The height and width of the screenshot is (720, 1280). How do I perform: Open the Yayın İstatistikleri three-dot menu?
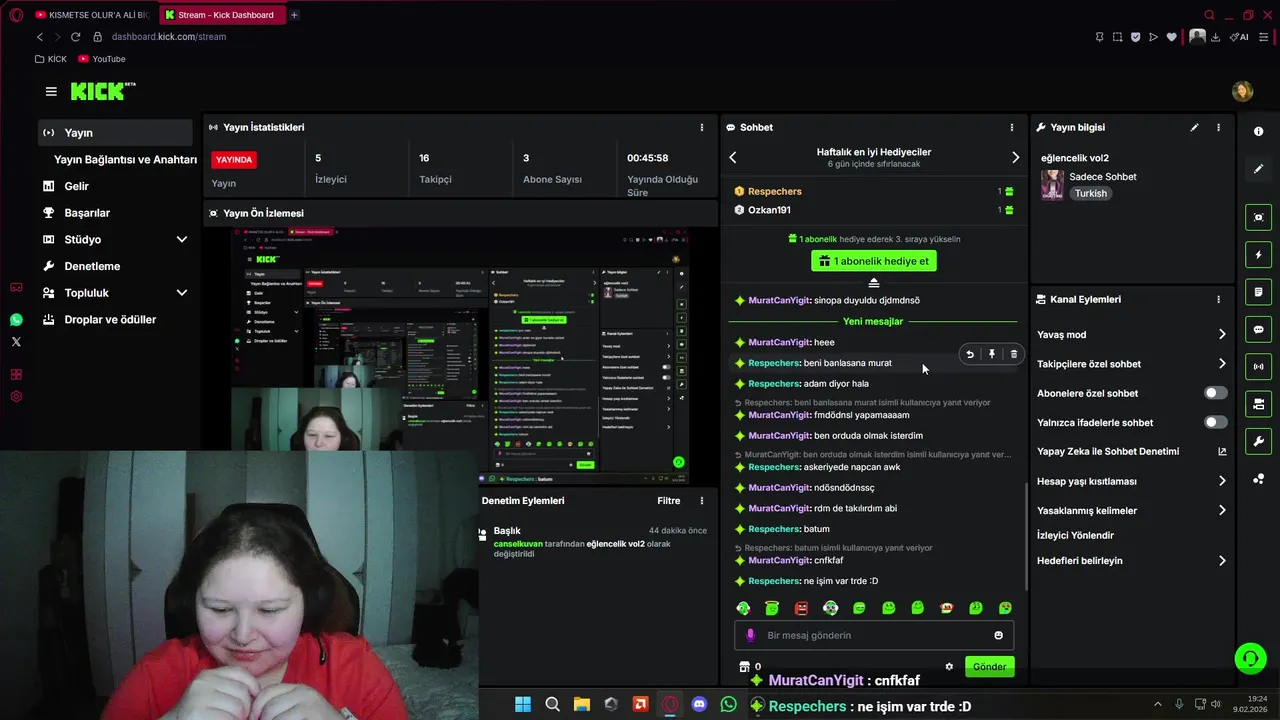702,128
